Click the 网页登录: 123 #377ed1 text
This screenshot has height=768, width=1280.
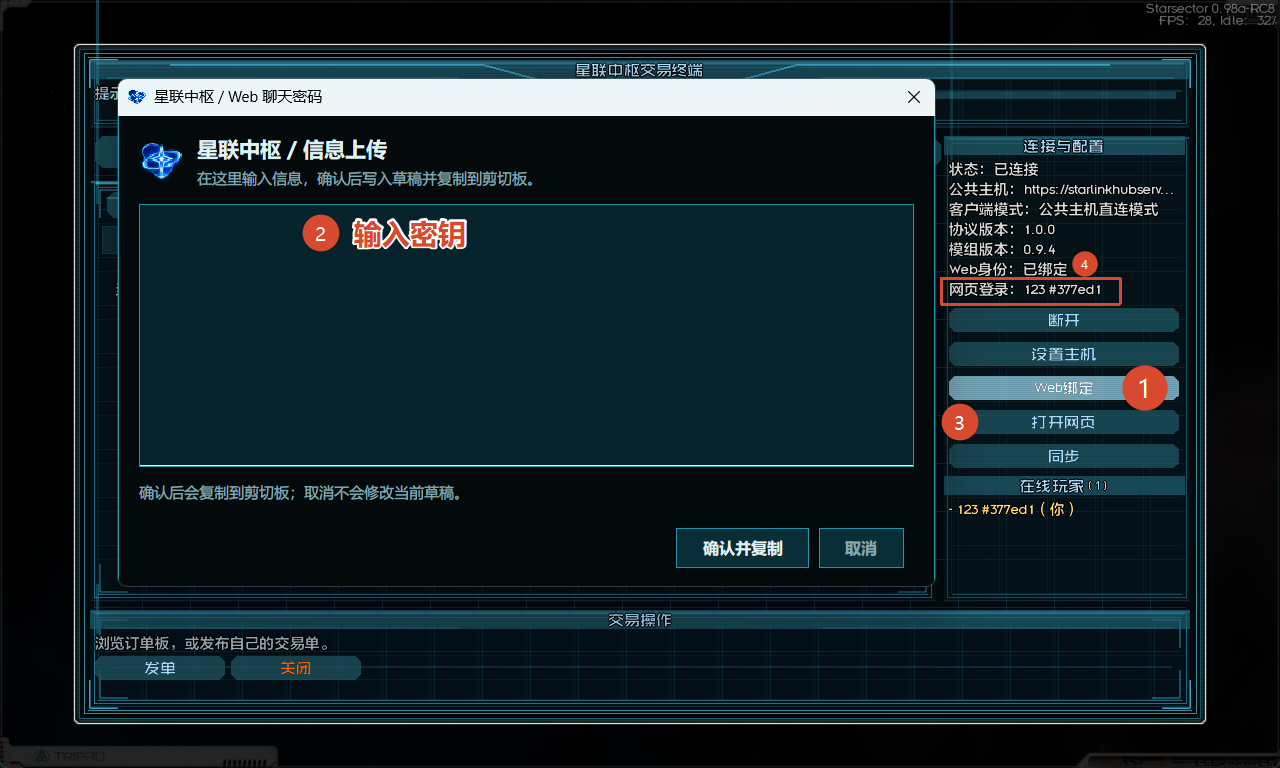click(1025, 290)
